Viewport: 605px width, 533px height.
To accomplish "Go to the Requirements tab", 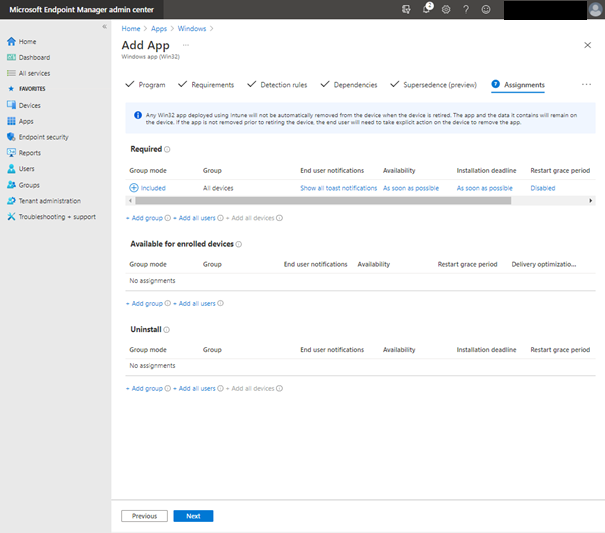I will tap(206, 85).
